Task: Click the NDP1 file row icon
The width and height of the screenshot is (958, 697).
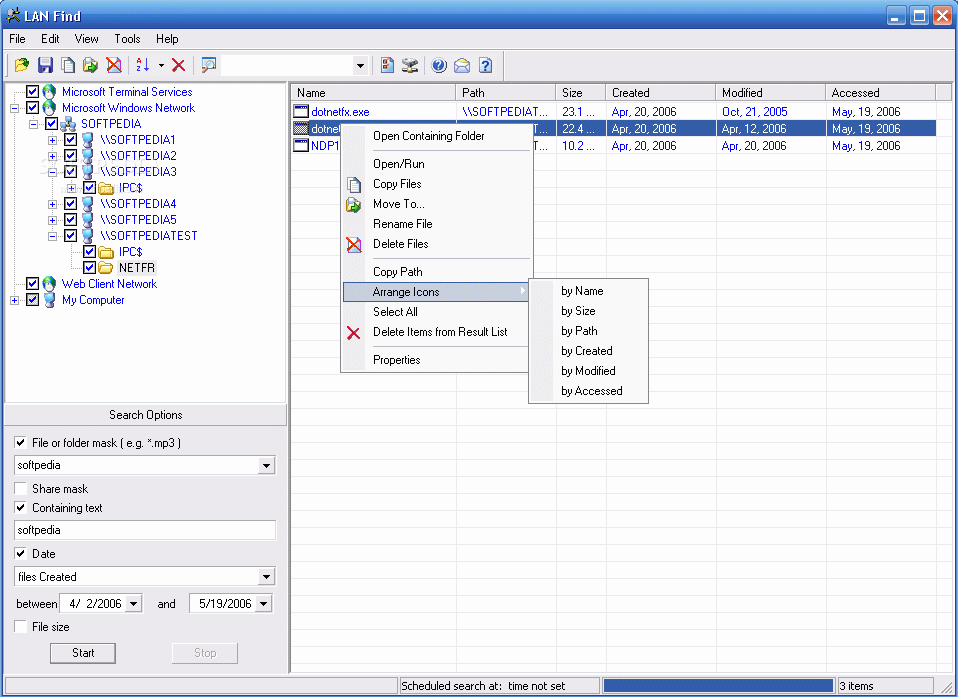Action: (301, 145)
